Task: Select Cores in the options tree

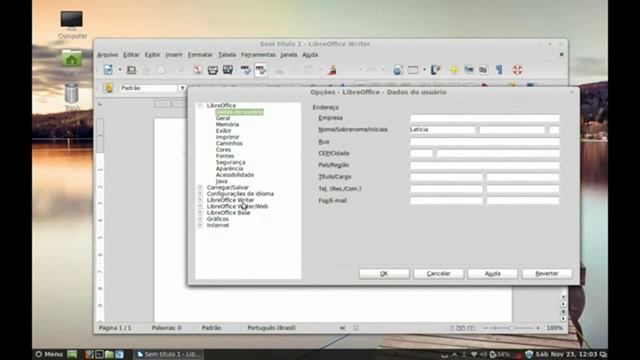Action: pyautogui.click(x=223, y=150)
